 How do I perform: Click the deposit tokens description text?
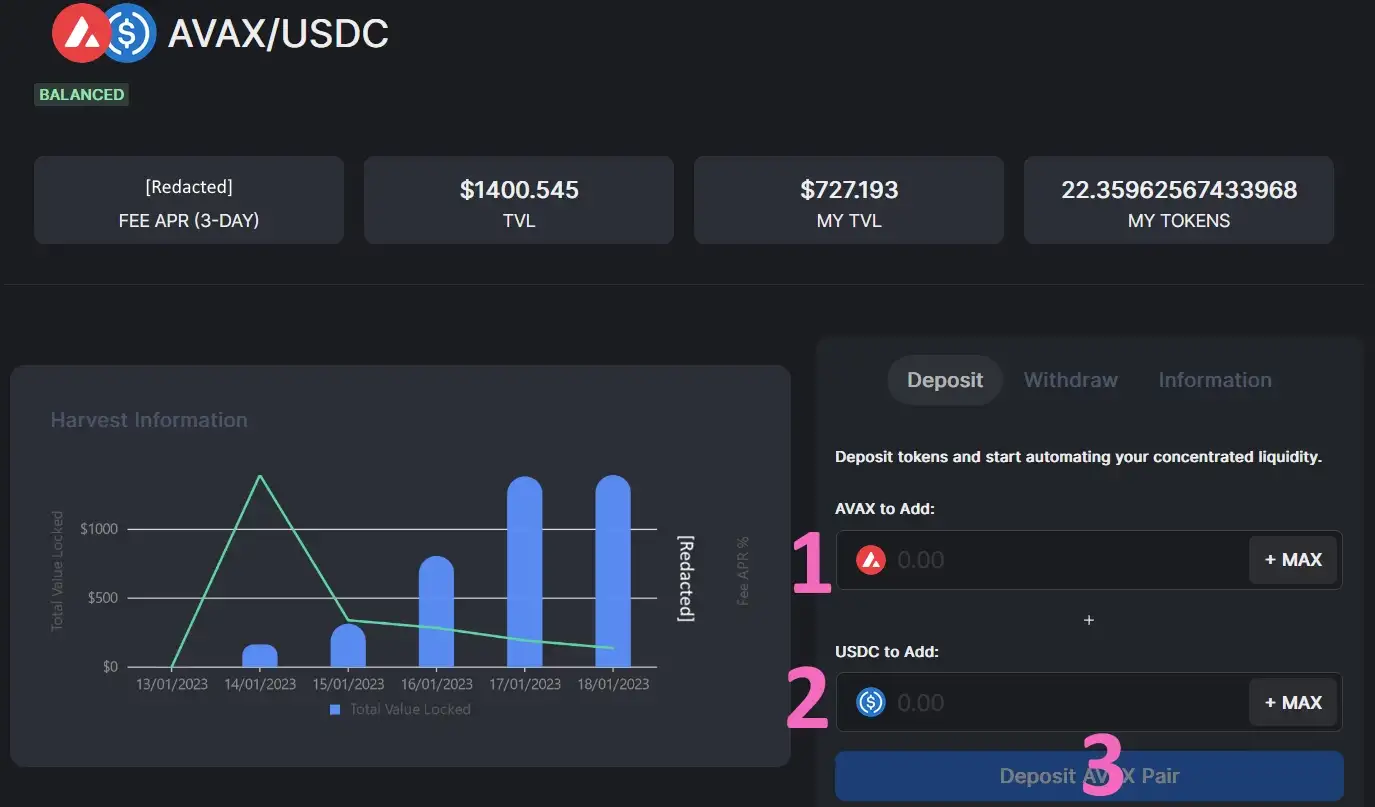pyautogui.click(x=1079, y=457)
